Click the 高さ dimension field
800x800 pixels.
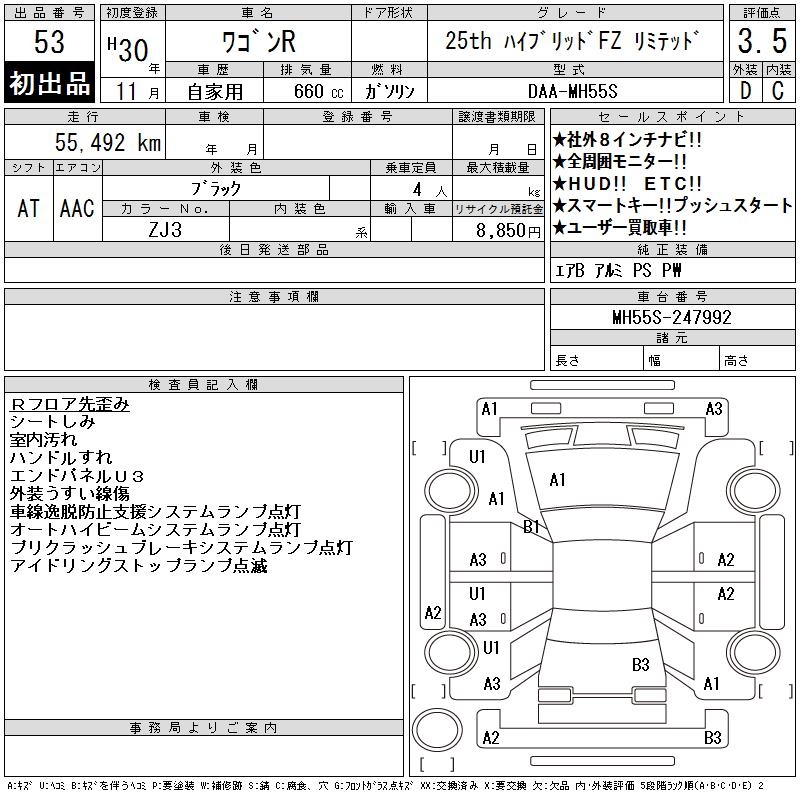[758, 359]
